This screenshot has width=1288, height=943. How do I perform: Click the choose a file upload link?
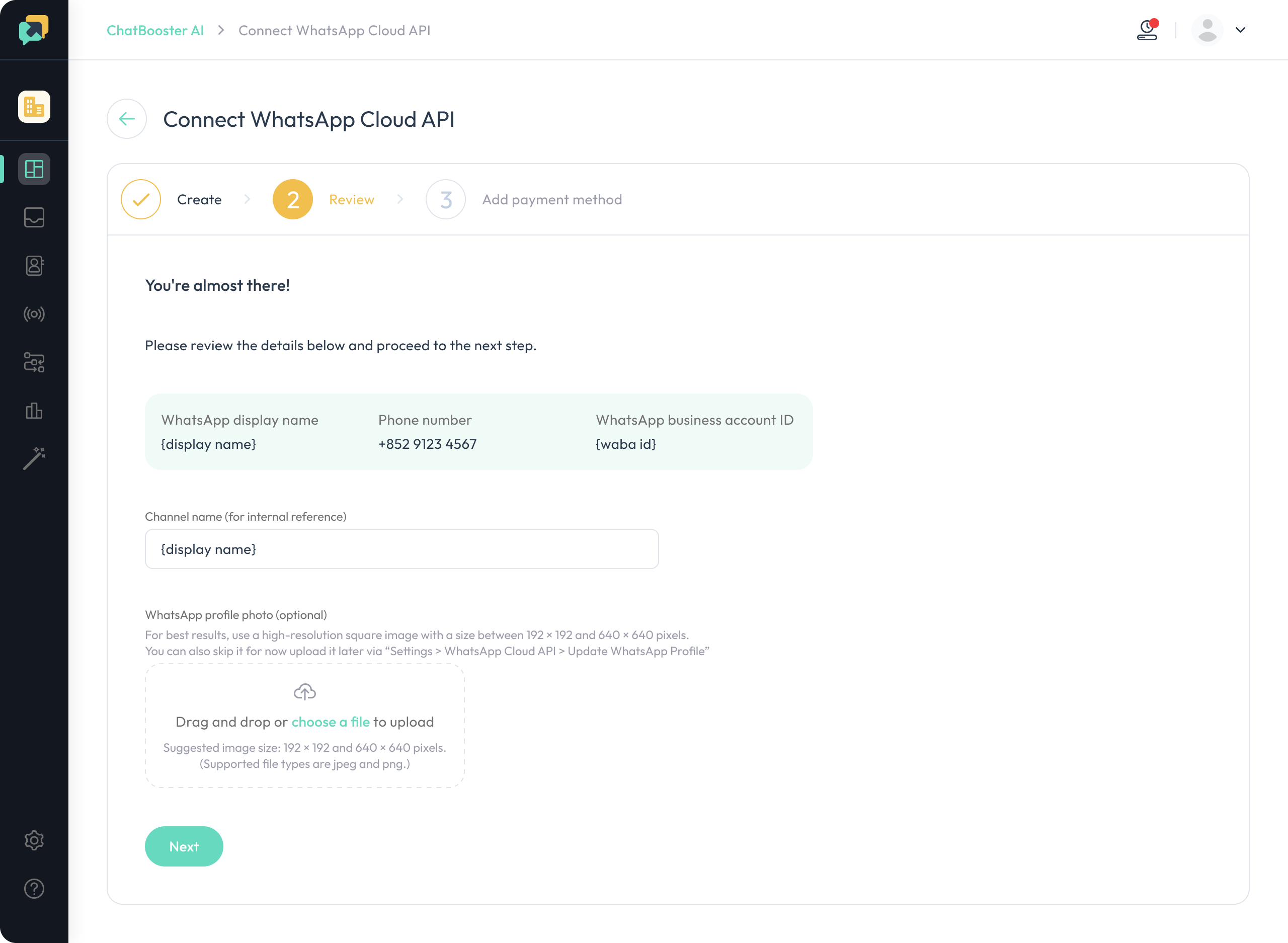coord(331,722)
